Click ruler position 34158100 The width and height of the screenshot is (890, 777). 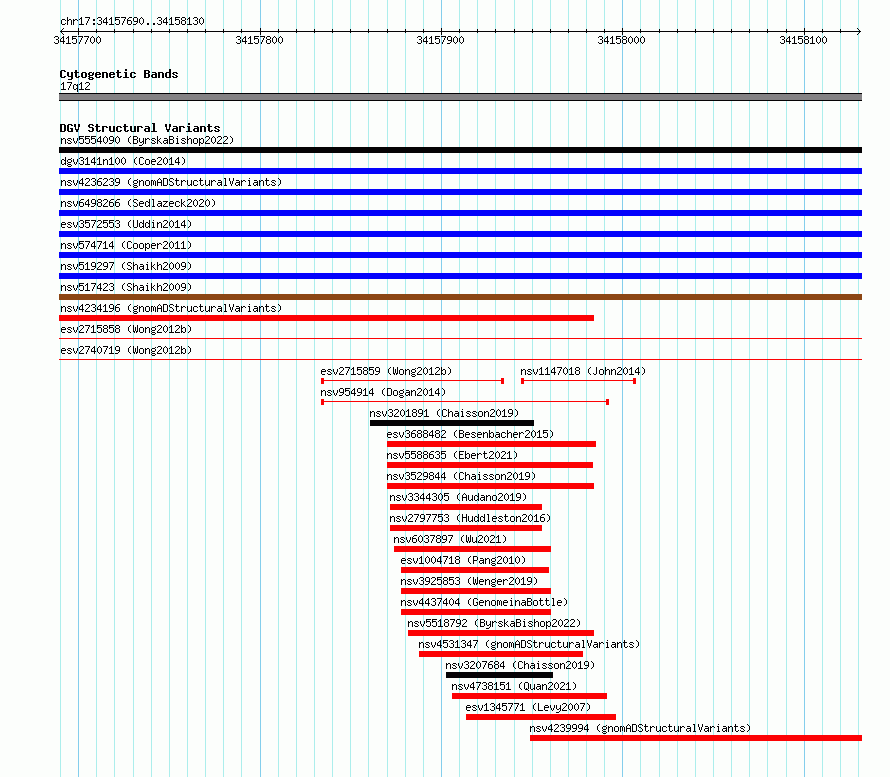click(803, 40)
